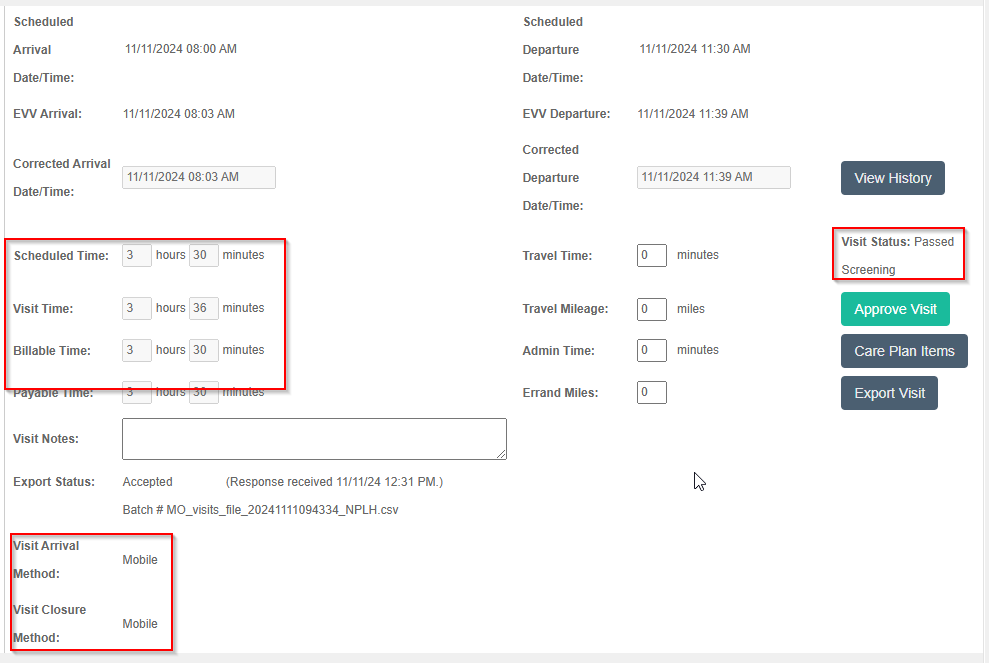Select the Corrected Departure Date/Time field

click(713, 177)
